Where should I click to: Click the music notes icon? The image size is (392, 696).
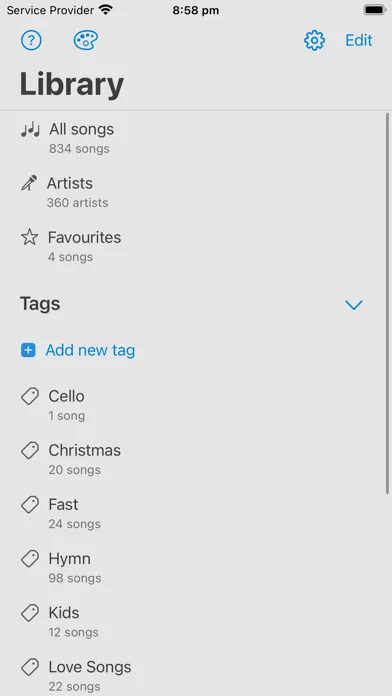(30, 130)
